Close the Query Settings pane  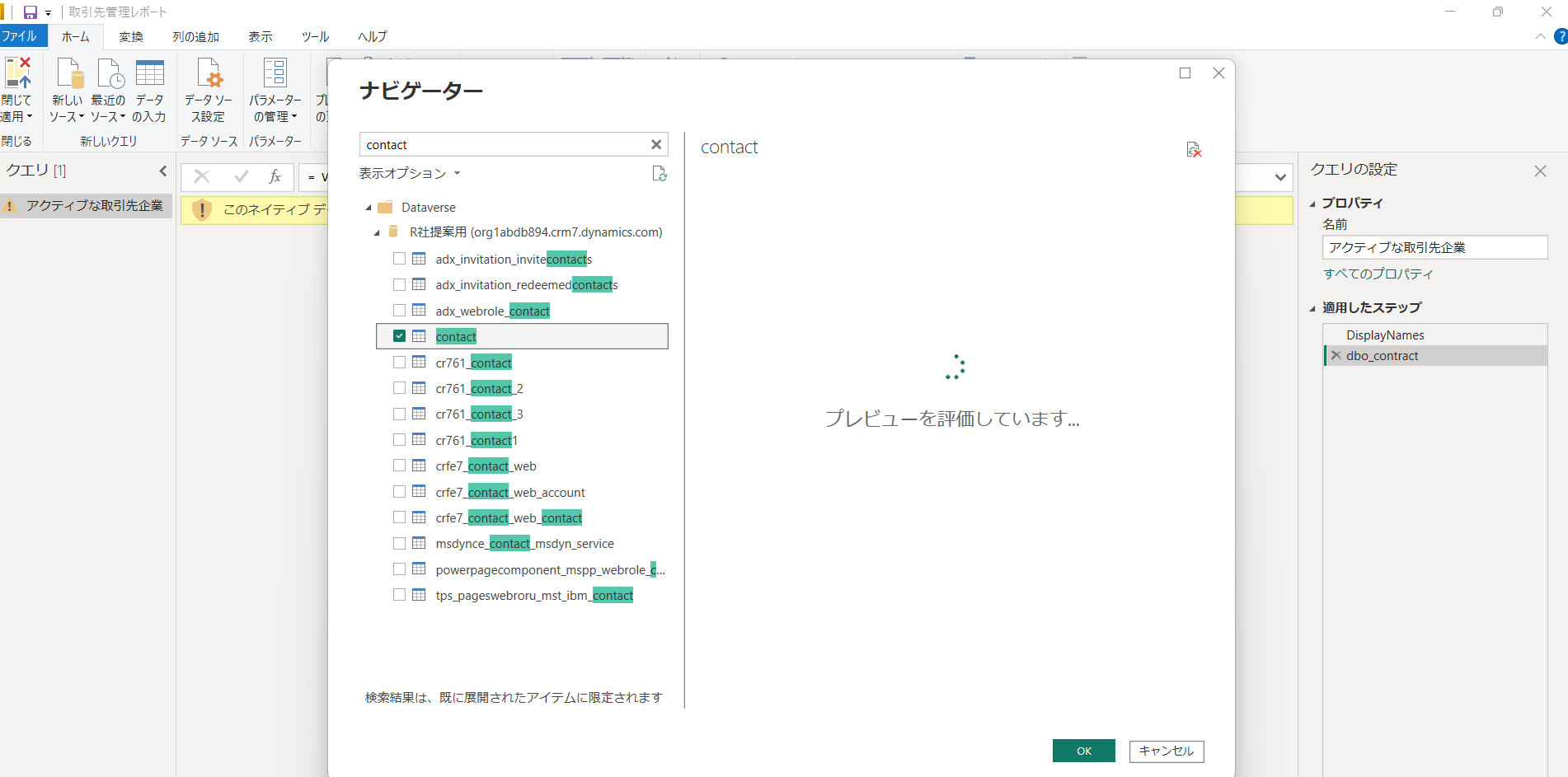tap(1540, 171)
